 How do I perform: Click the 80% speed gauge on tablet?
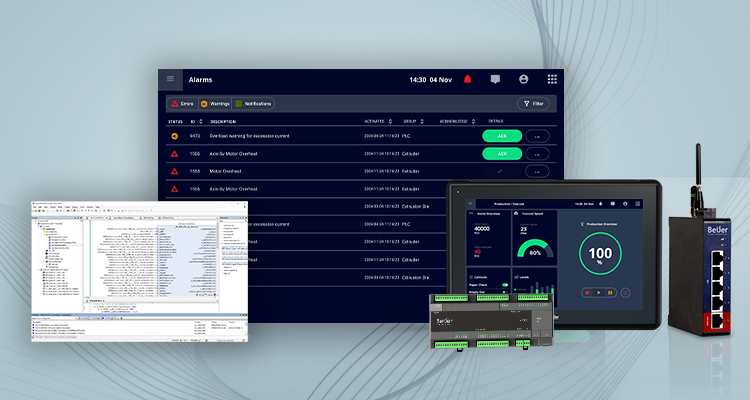coord(535,249)
